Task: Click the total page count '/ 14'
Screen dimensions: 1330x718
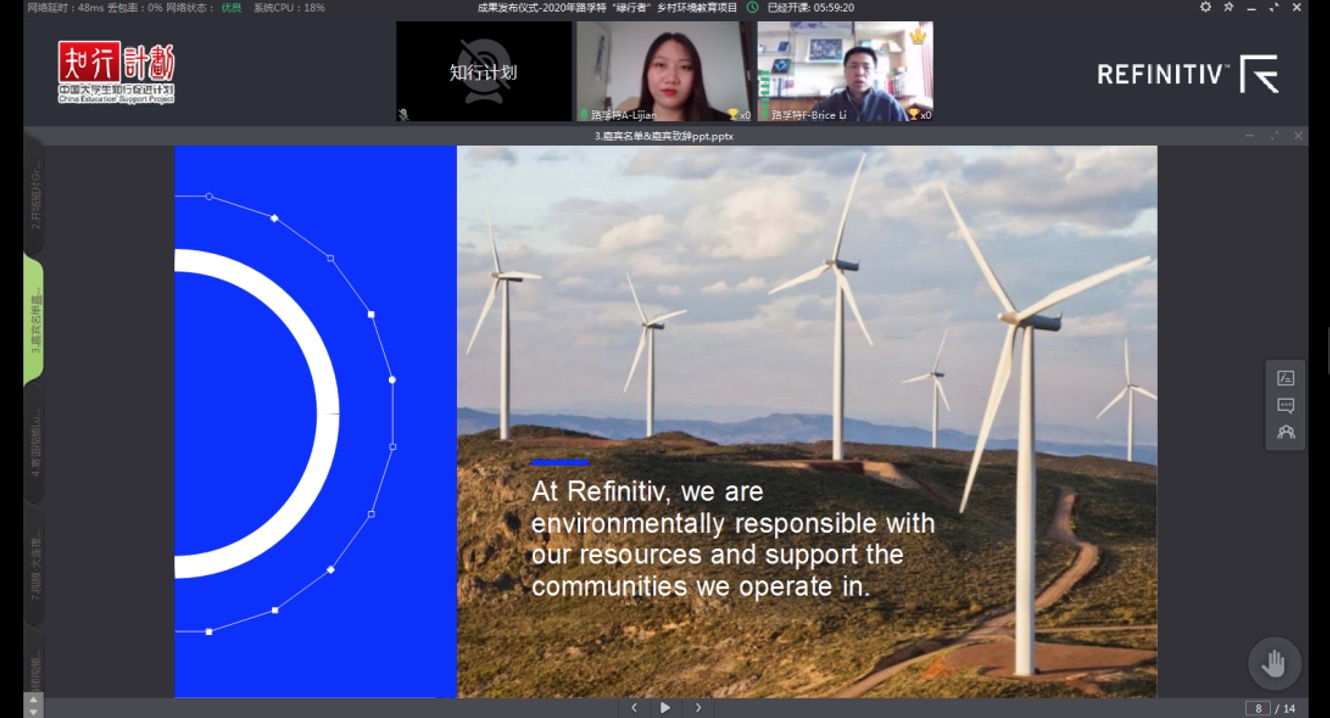Action: 1285,708
